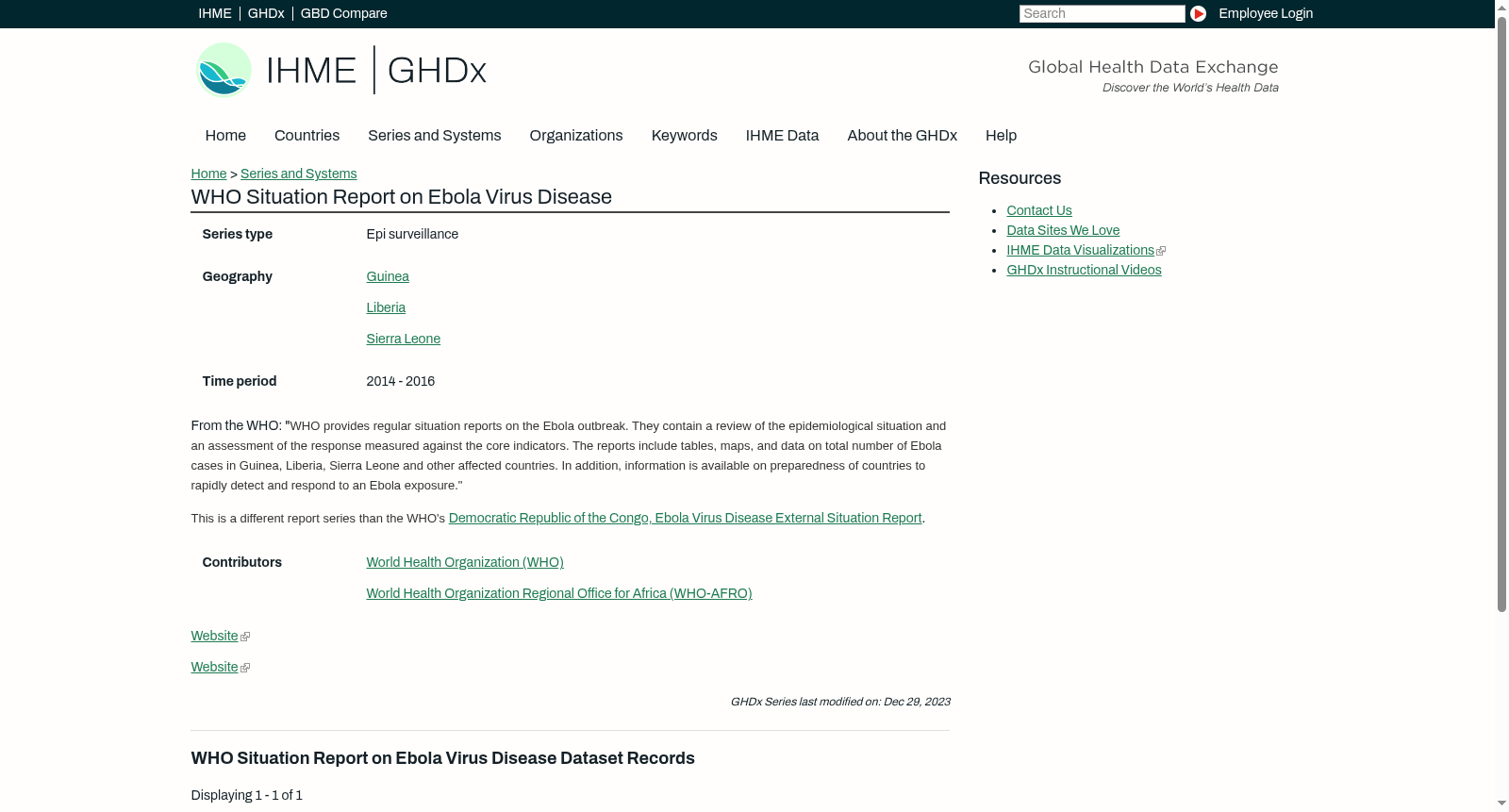Open Keywords menu
The height and width of the screenshot is (812, 1509).
(684, 136)
